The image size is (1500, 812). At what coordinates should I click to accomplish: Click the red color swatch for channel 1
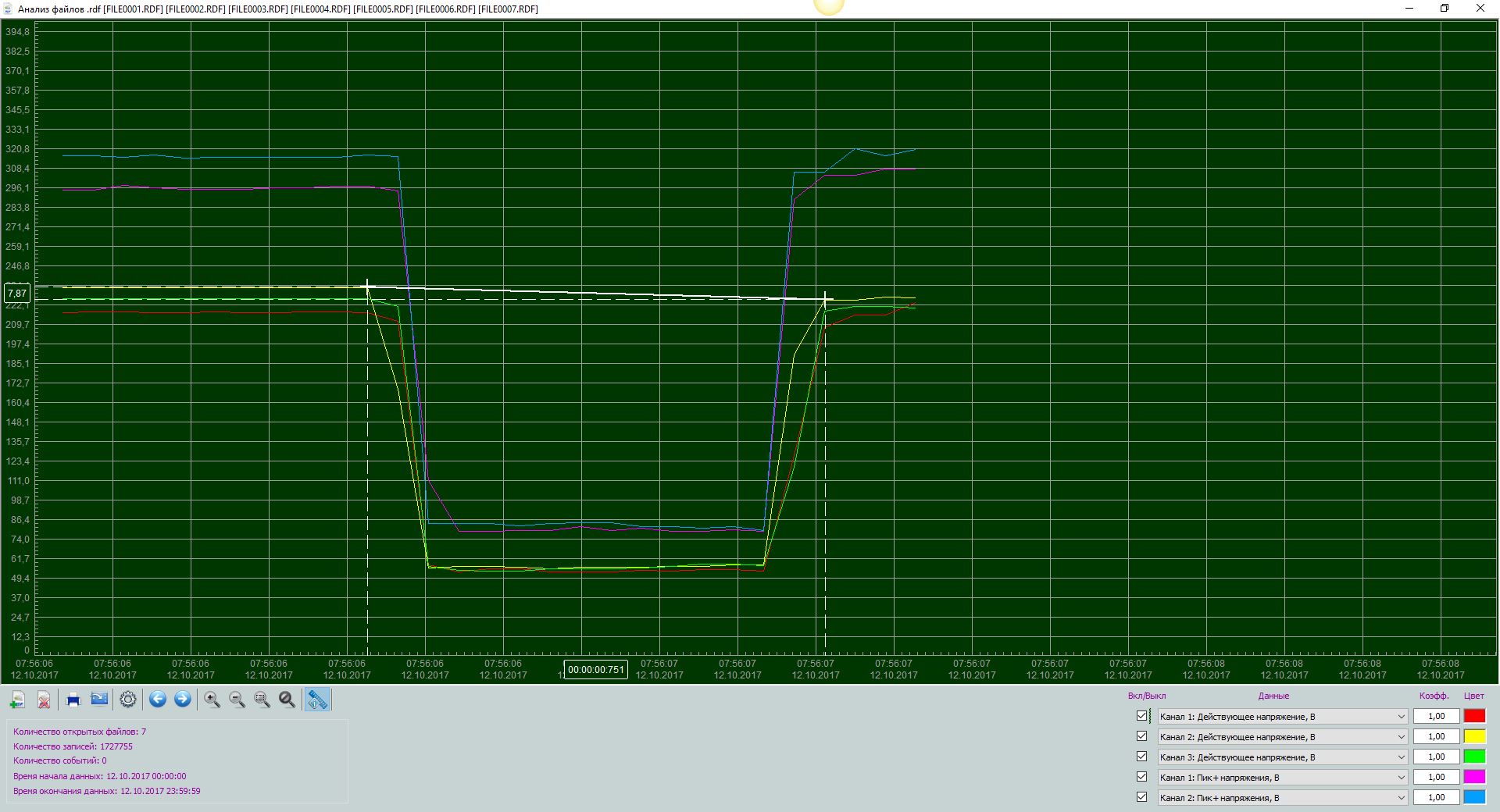point(1474,716)
